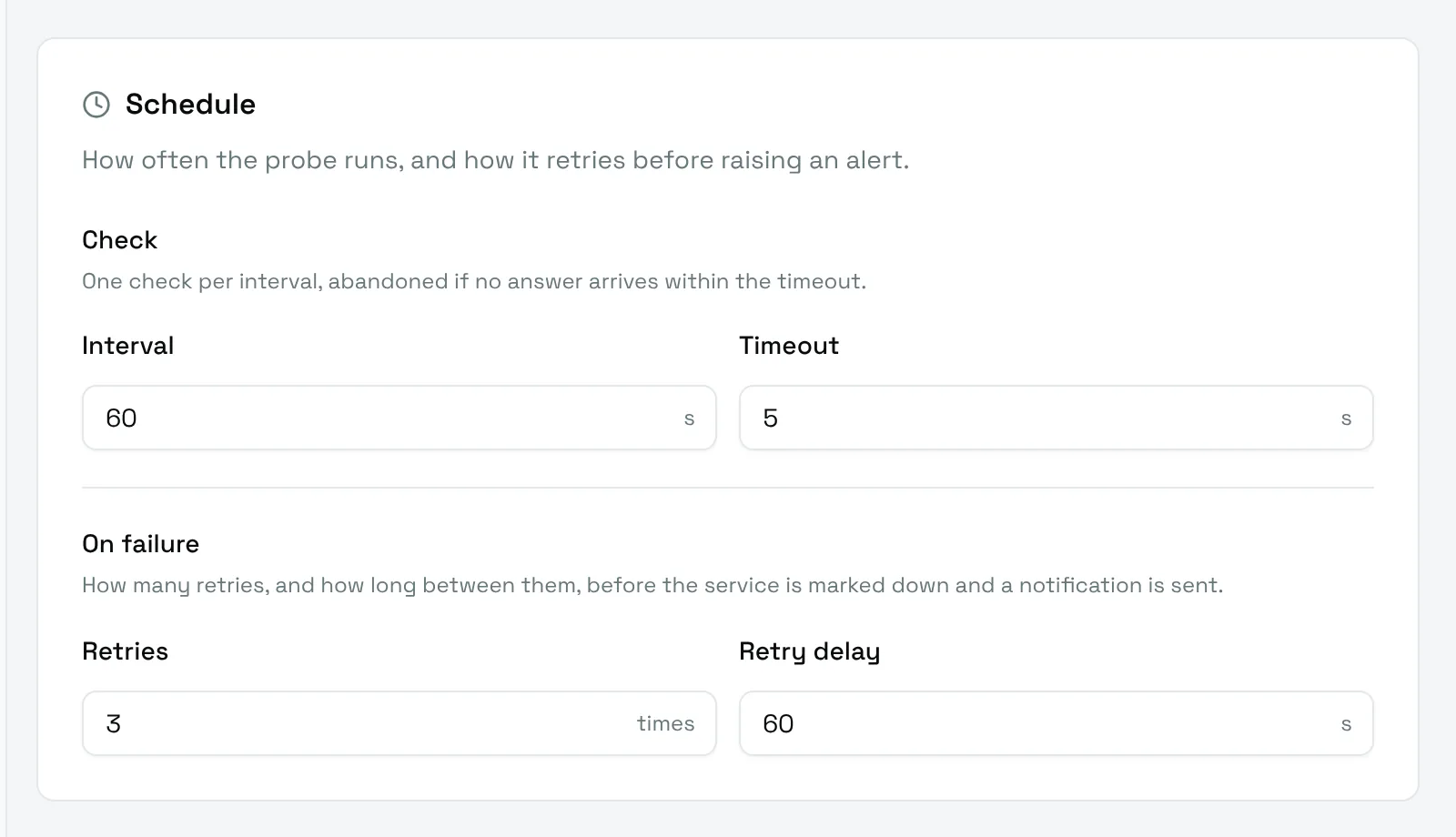Viewport: 1456px width, 837px height.
Task: Click the Check subsection heading
Action: pos(119,240)
